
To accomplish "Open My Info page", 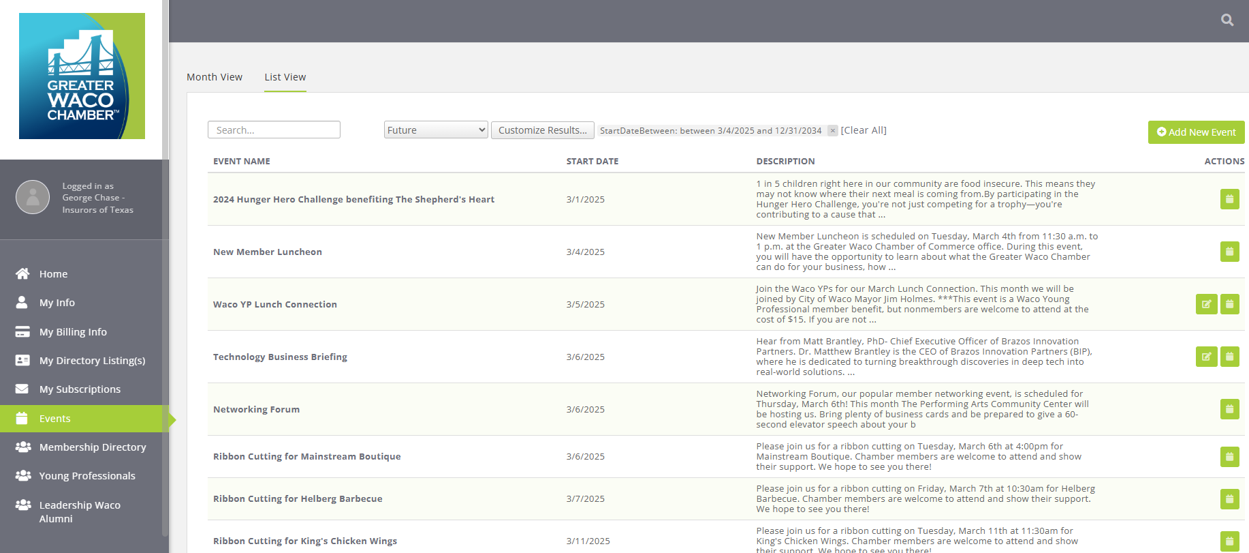I will click(57, 303).
